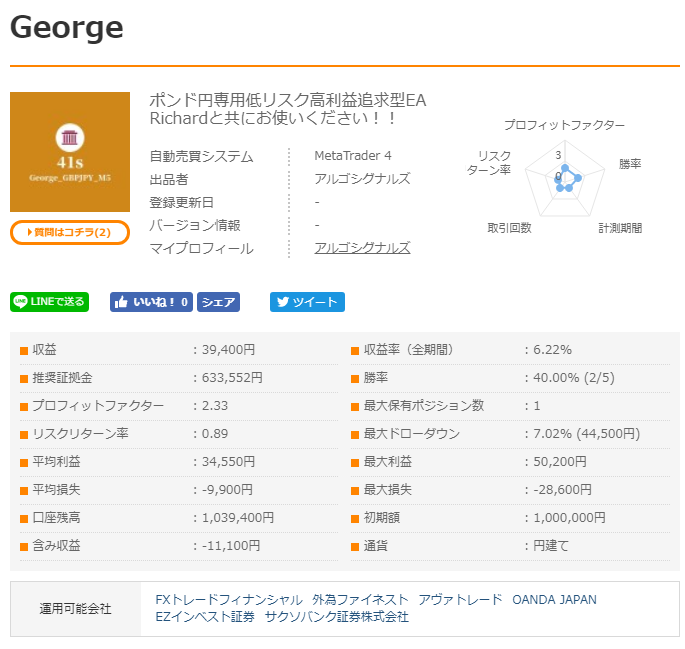Click the George page heading

click(x=67, y=27)
